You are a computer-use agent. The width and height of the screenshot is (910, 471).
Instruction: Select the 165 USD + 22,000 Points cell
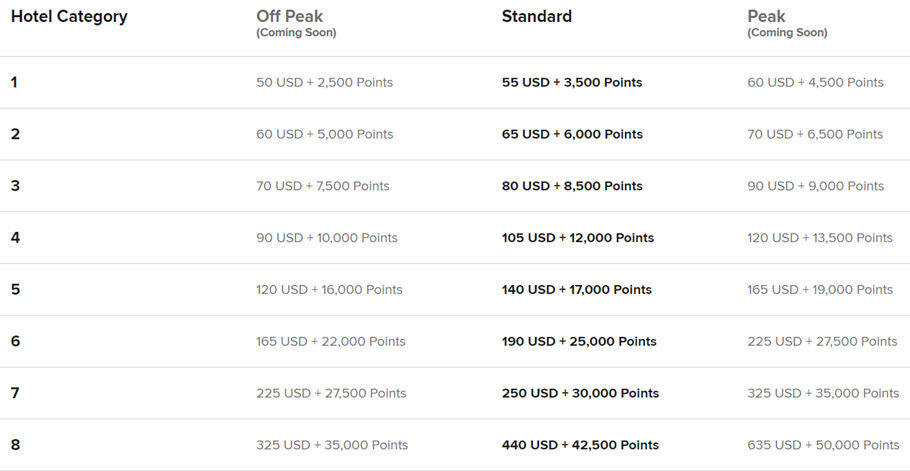(331, 342)
